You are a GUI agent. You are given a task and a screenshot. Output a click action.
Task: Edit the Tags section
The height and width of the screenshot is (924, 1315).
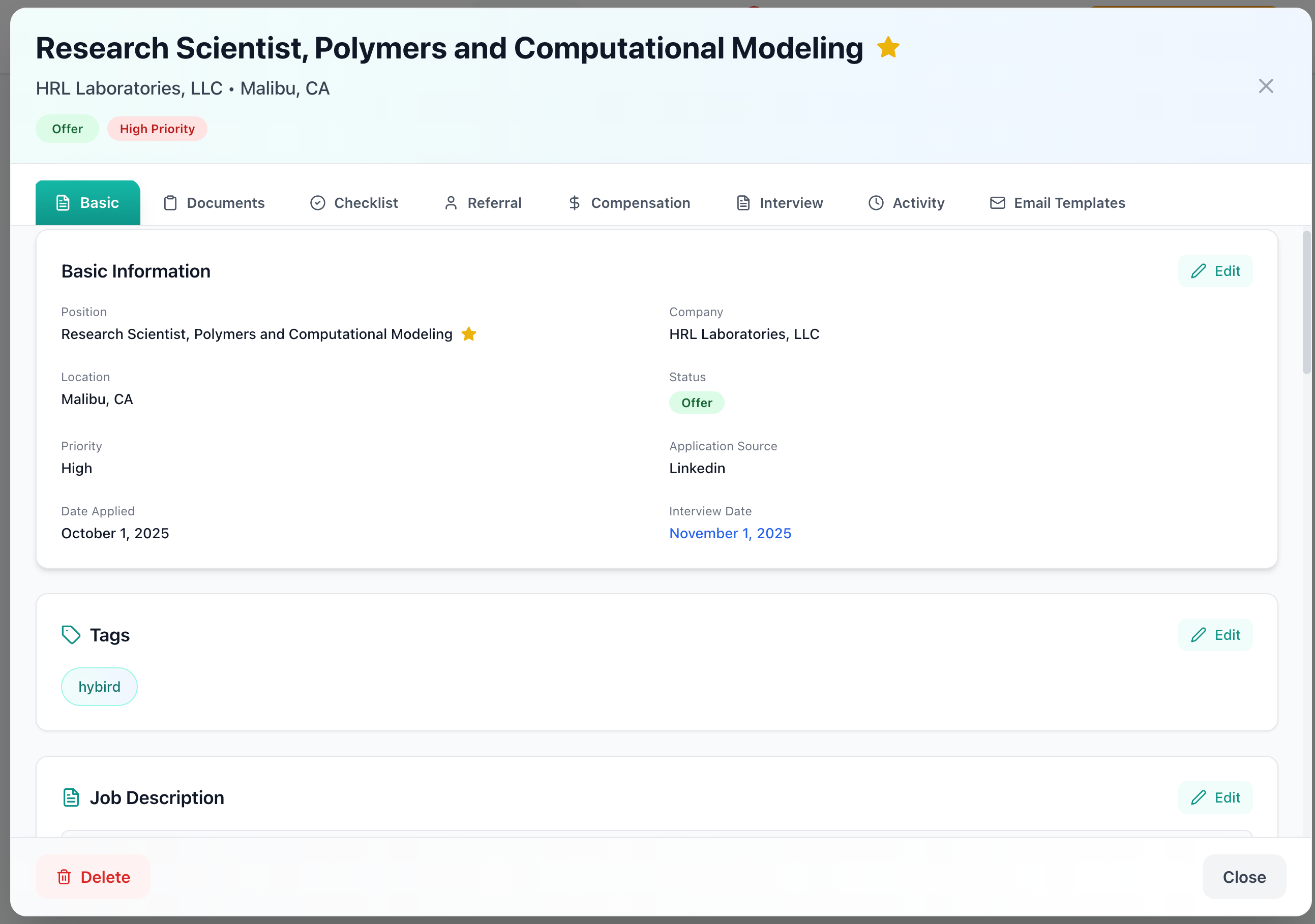coord(1215,635)
